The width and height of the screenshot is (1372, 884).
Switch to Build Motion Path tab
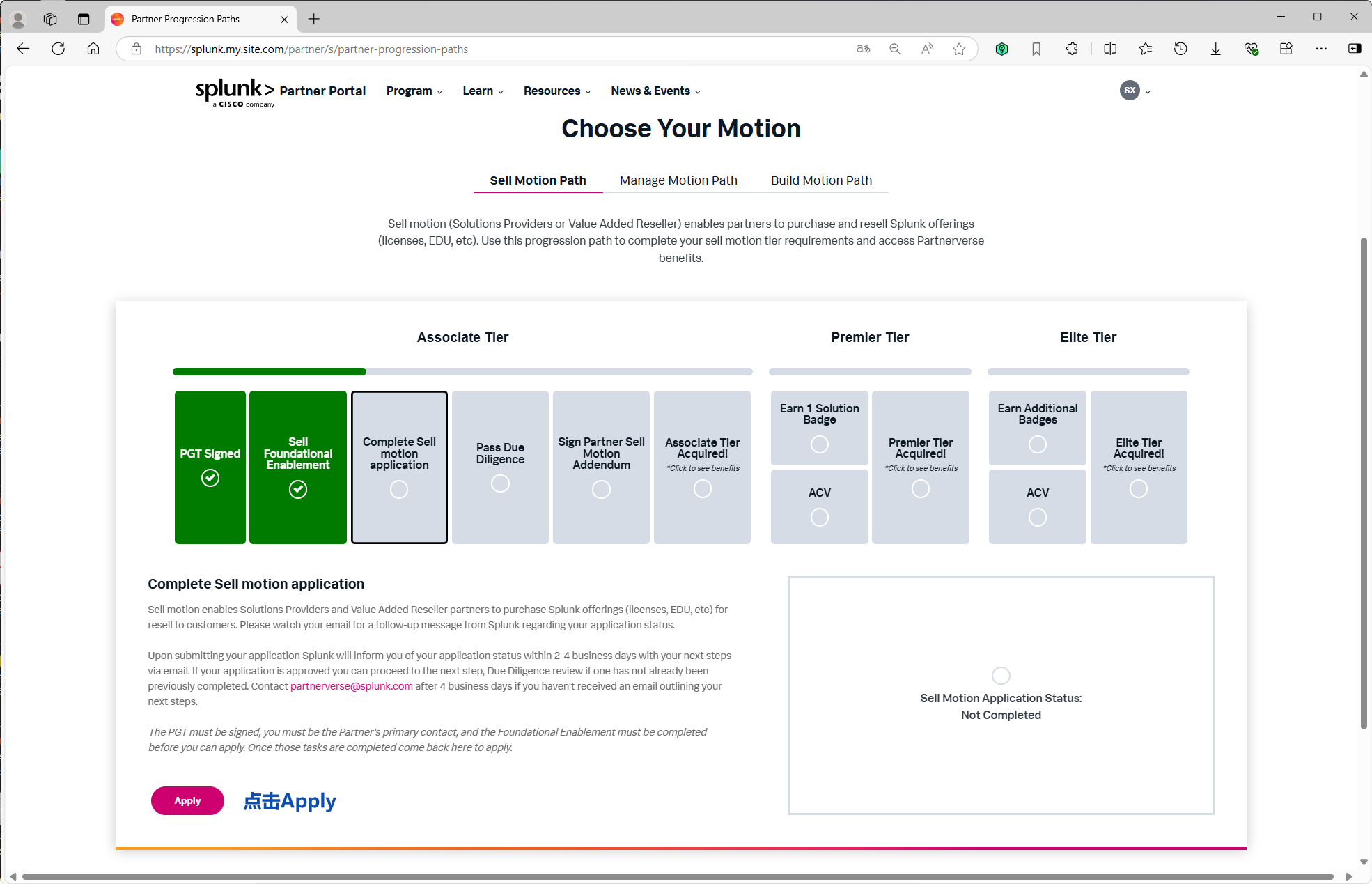(x=821, y=180)
